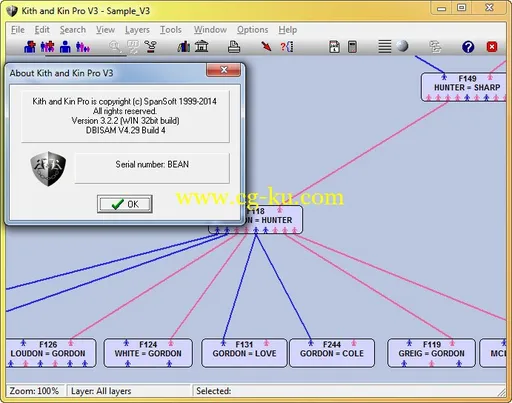
Task: Click the shield logo in About dialog
Action: [x=48, y=169]
